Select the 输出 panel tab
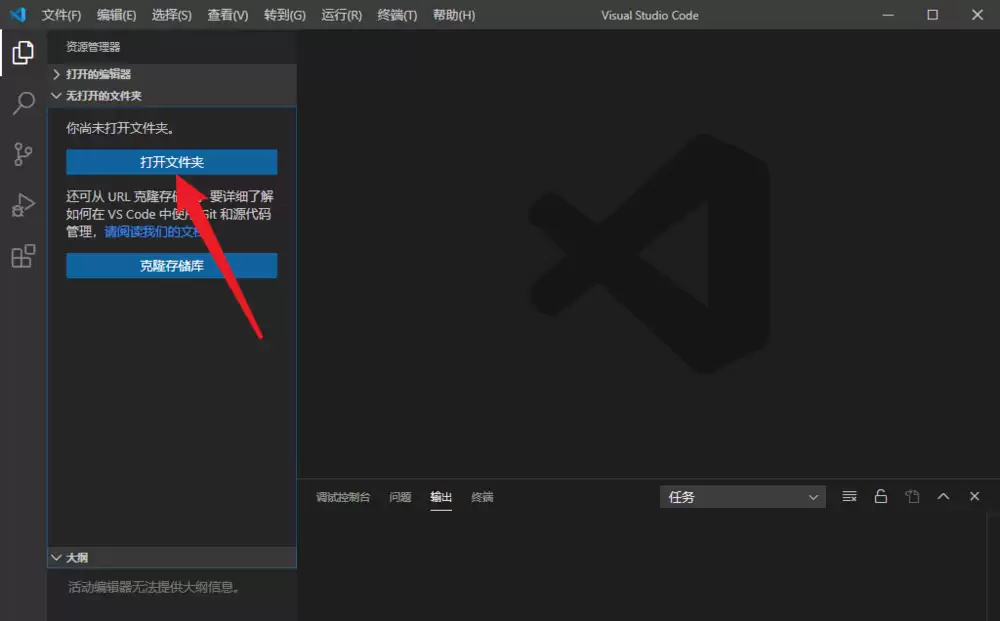 point(441,497)
